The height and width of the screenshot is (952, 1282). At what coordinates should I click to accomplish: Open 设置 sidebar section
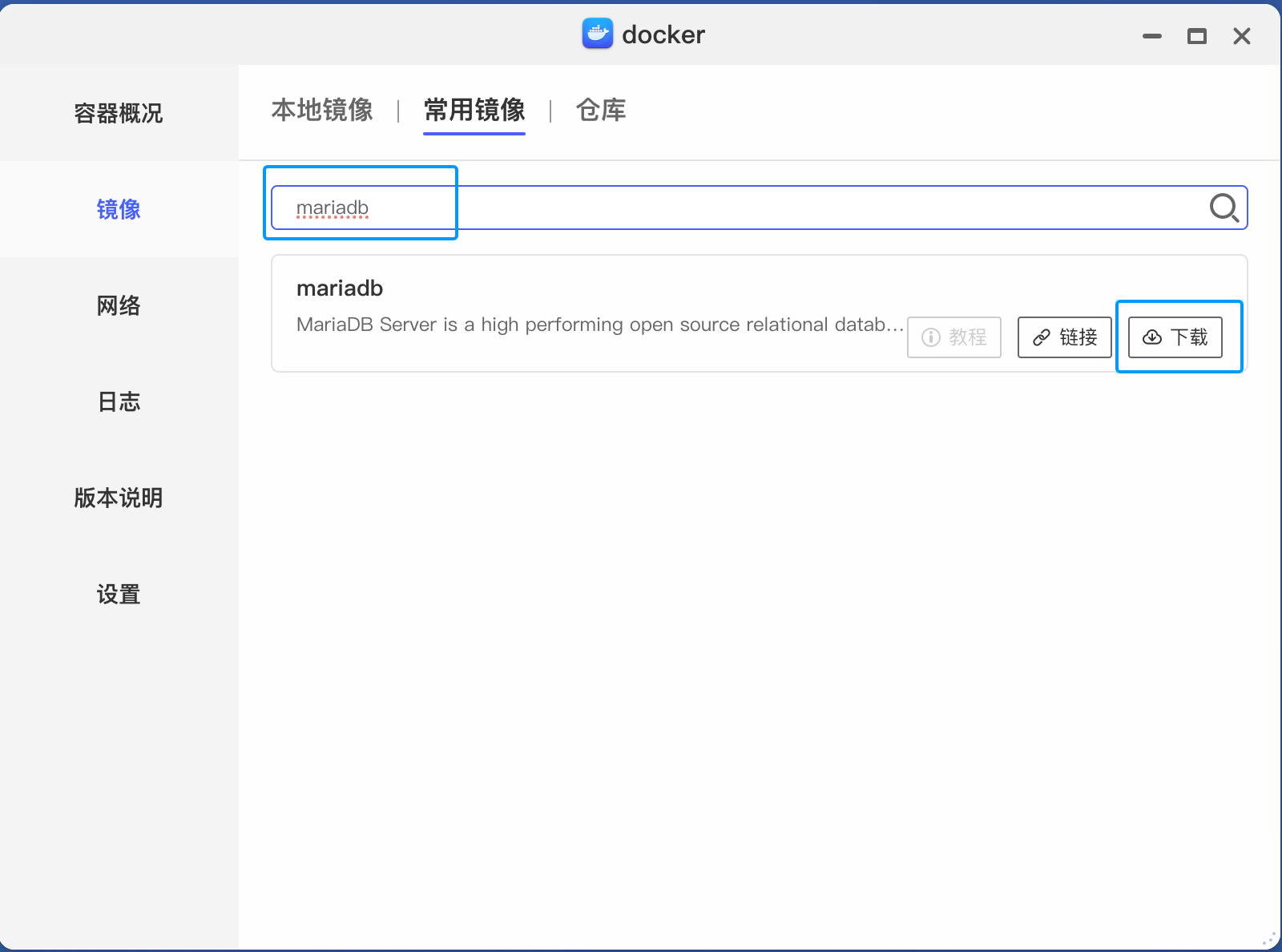(x=119, y=594)
